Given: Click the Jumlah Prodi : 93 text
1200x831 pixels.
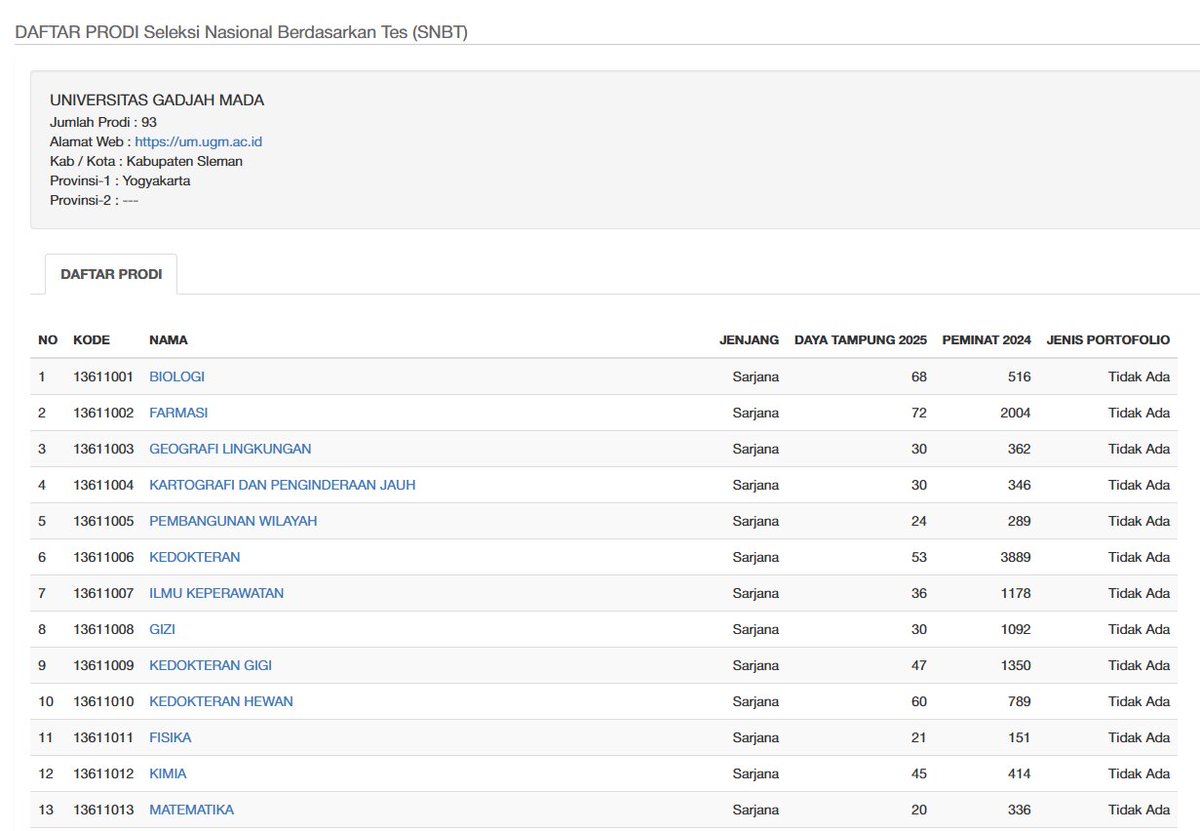Looking at the screenshot, I should click(103, 122).
